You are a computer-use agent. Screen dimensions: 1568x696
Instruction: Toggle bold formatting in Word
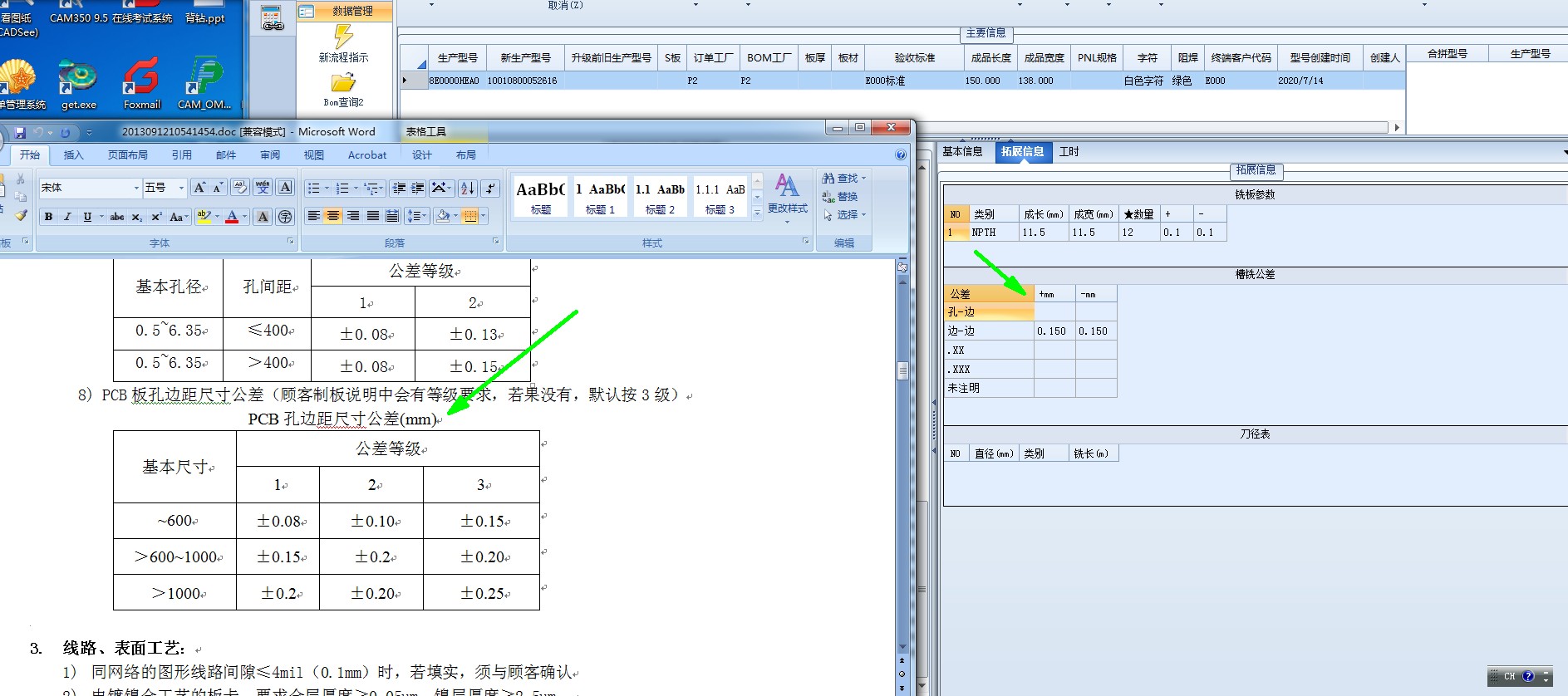coord(48,217)
